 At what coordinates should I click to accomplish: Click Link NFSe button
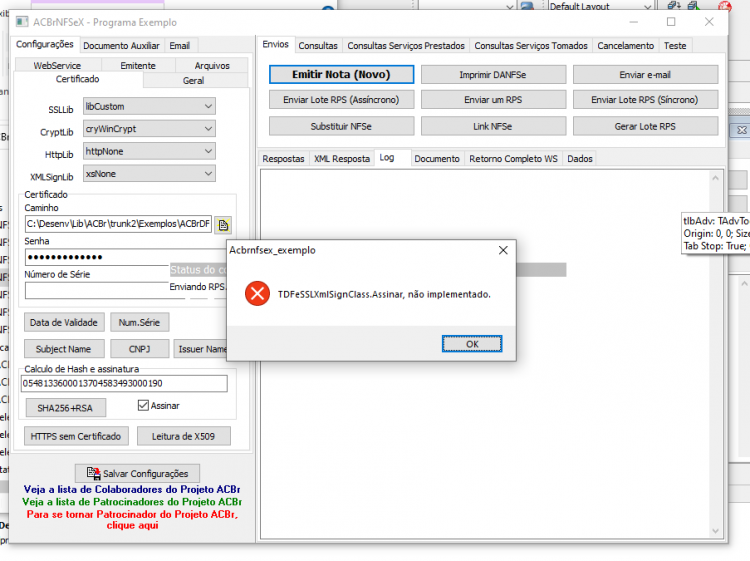pyautogui.click(x=493, y=126)
